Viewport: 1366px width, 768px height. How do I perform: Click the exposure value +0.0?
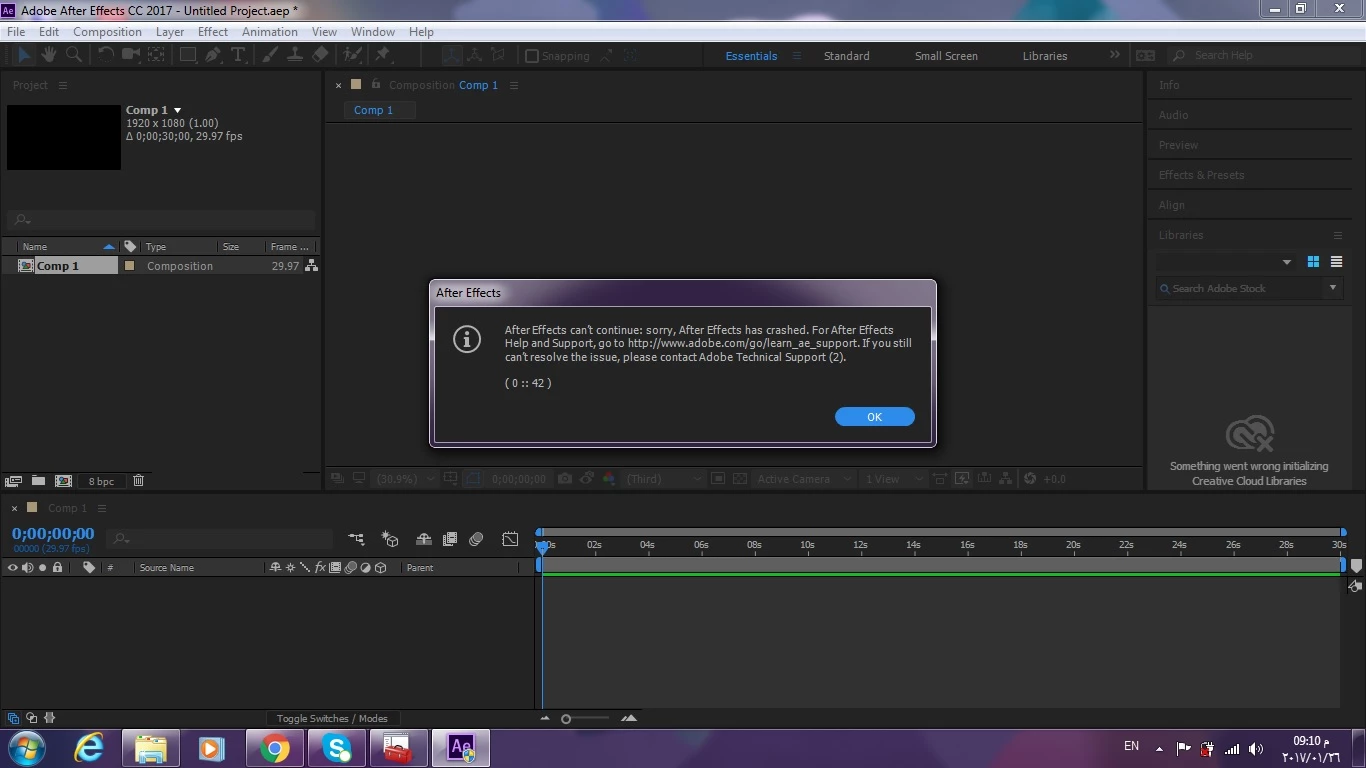point(1055,479)
